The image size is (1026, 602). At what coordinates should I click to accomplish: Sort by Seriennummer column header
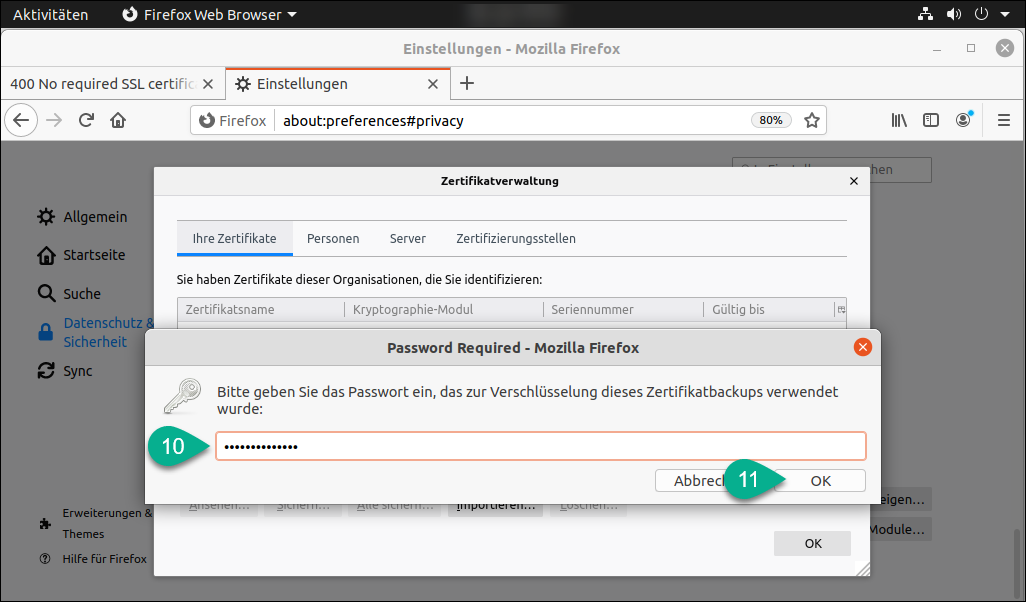pos(623,310)
